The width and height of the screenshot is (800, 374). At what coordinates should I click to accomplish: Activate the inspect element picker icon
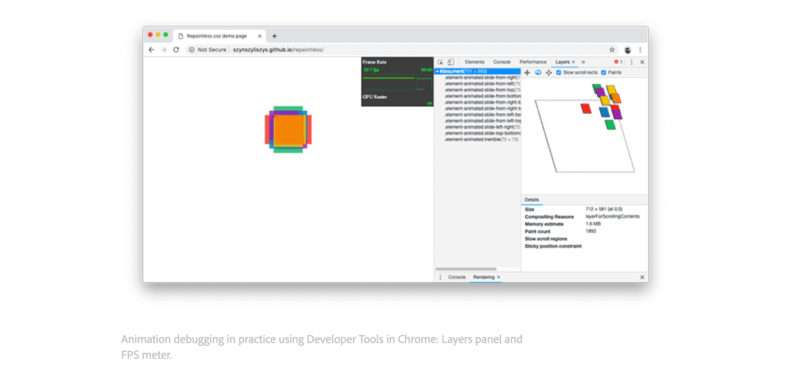pyautogui.click(x=441, y=62)
